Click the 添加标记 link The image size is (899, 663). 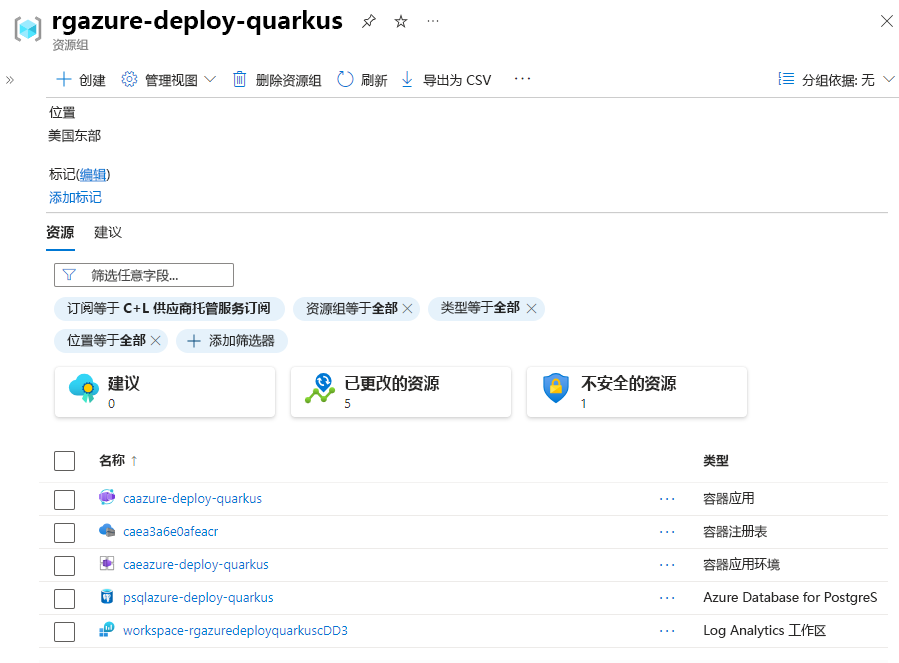coord(74,197)
